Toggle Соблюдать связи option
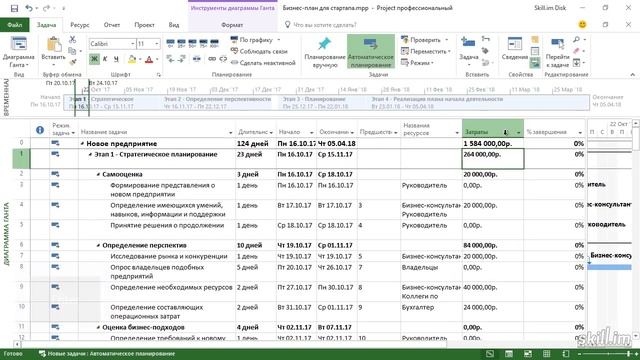The height and width of the screenshot is (360, 640). [259, 51]
